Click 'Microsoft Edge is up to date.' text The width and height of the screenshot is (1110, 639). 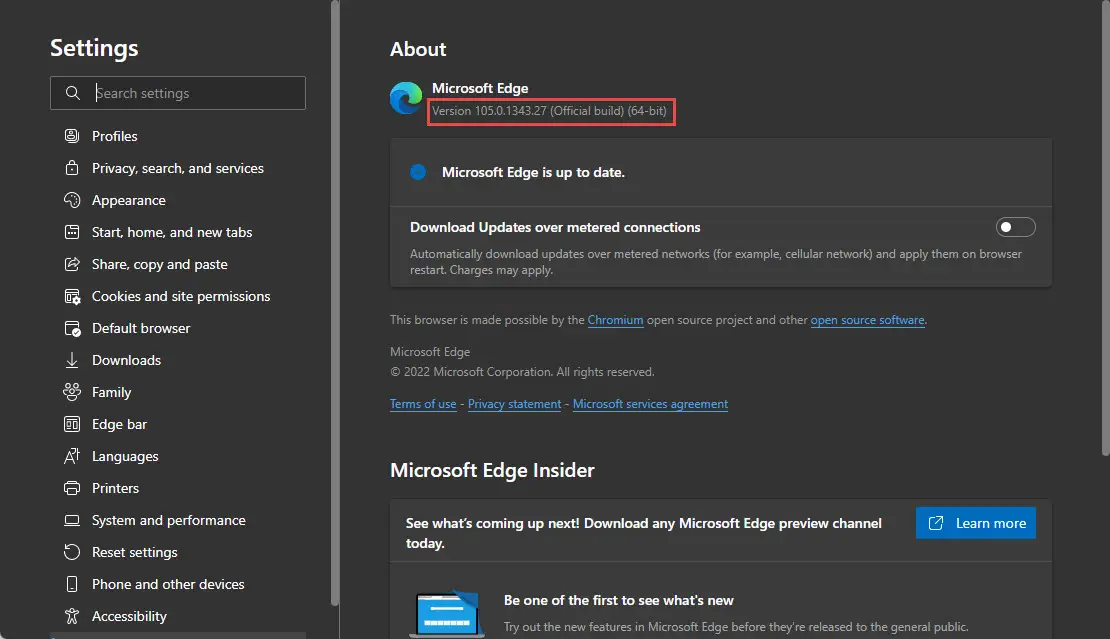pos(533,173)
